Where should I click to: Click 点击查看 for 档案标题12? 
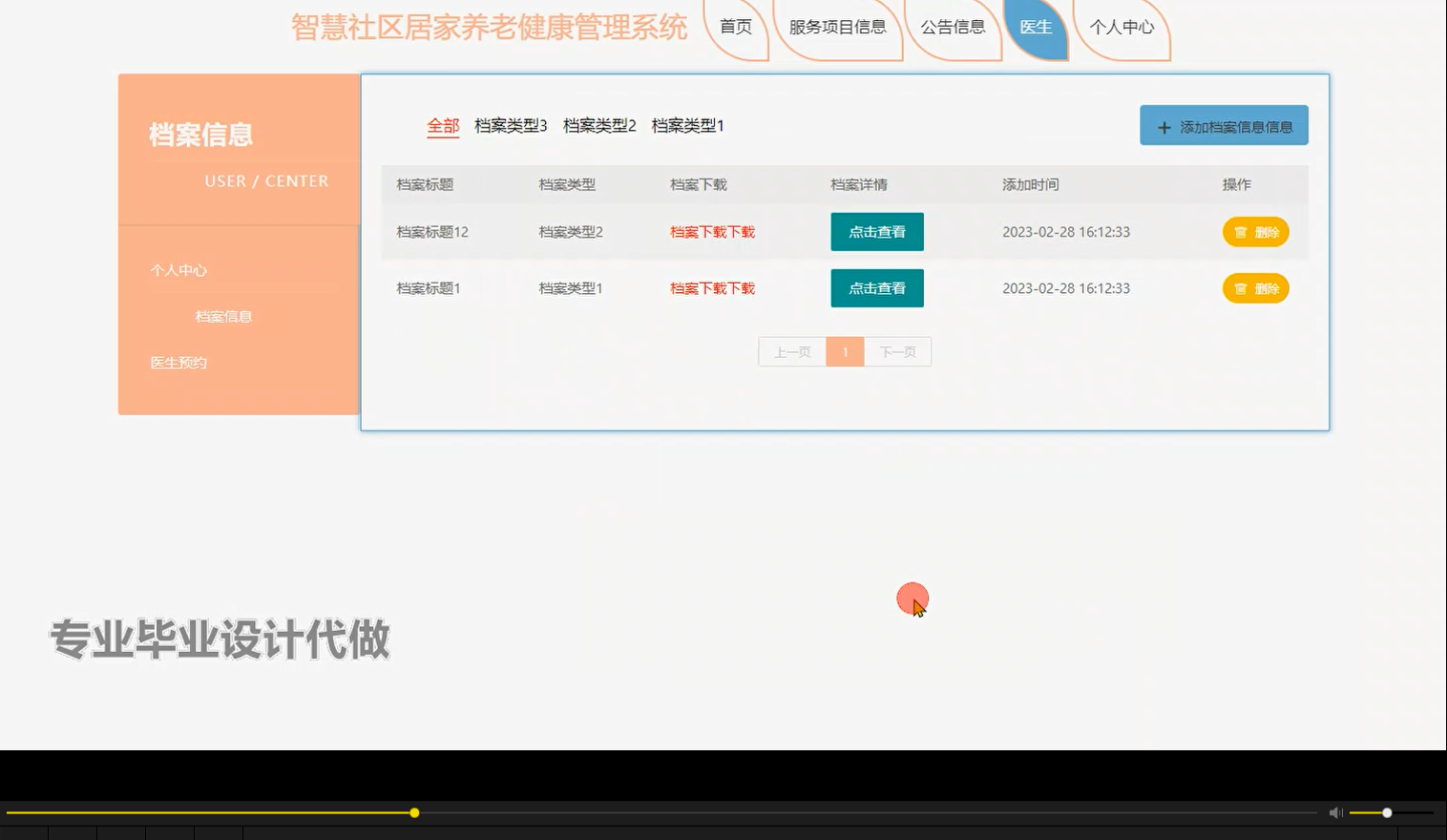[x=876, y=232]
